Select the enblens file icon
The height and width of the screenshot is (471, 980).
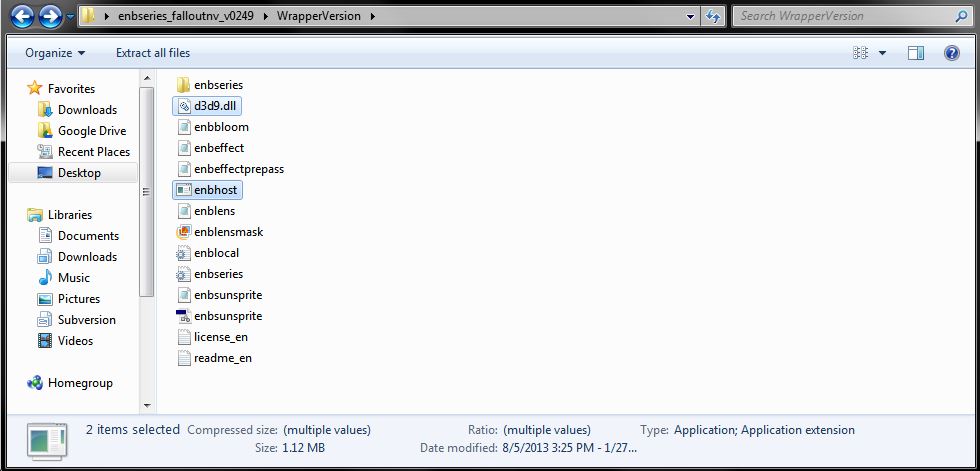click(x=183, y=211)
